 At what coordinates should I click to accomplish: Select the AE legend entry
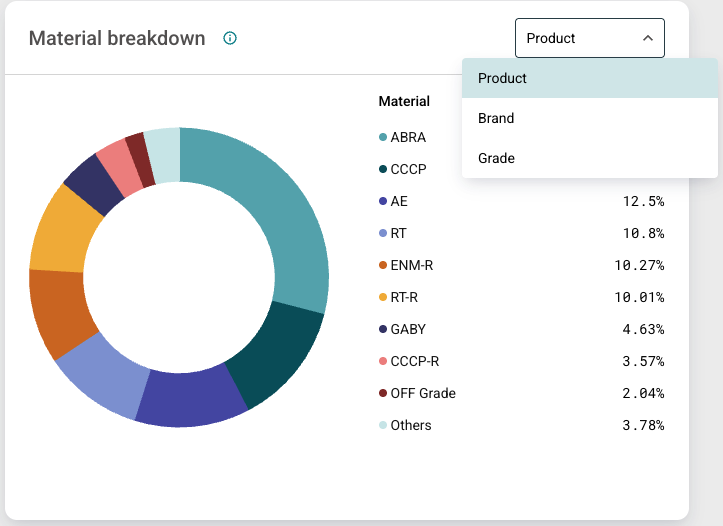point(399,201)
